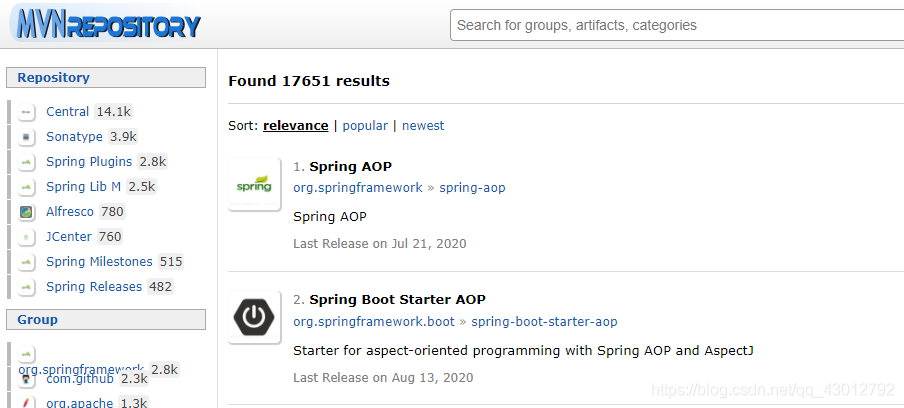Sort results by relevance
Image resolution: width=904 pixels, height=408 pixels.
click(295, 126)
